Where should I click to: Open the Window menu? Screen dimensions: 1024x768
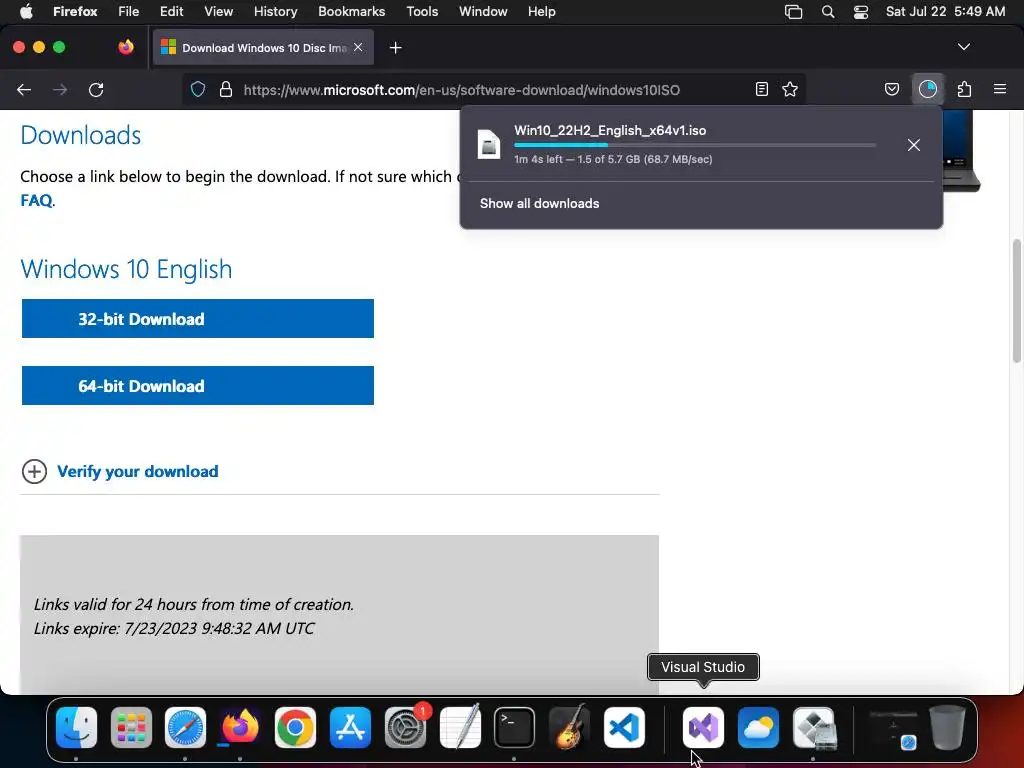483,12
